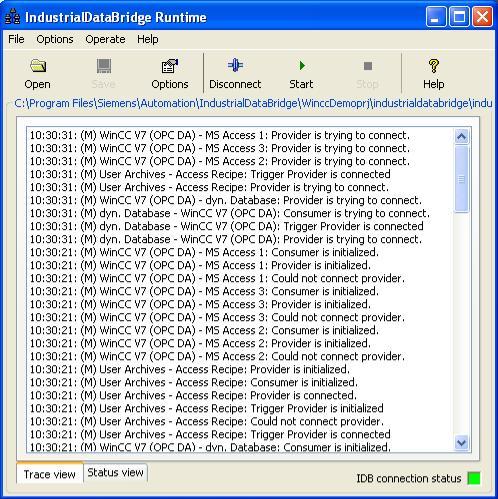This screenshot has width=498, height=499.
Task: Select 'Access Recipe: Provider is initialized' line
Action: click(x=190, y=369)
